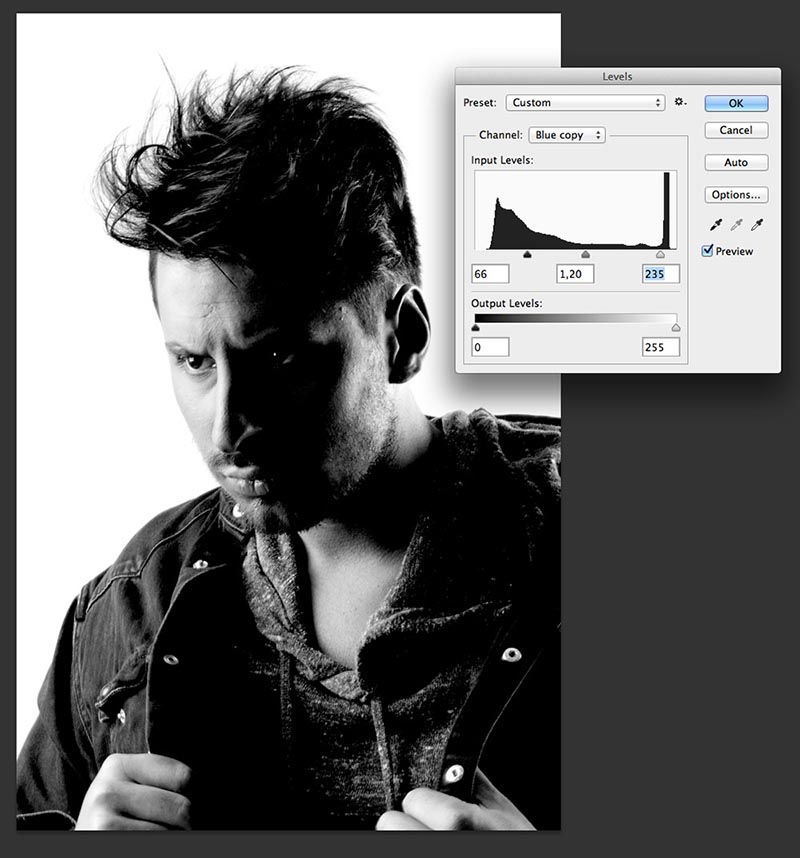
Task: Open the Preset dropdown showing Custom
Action: [585, 103]
